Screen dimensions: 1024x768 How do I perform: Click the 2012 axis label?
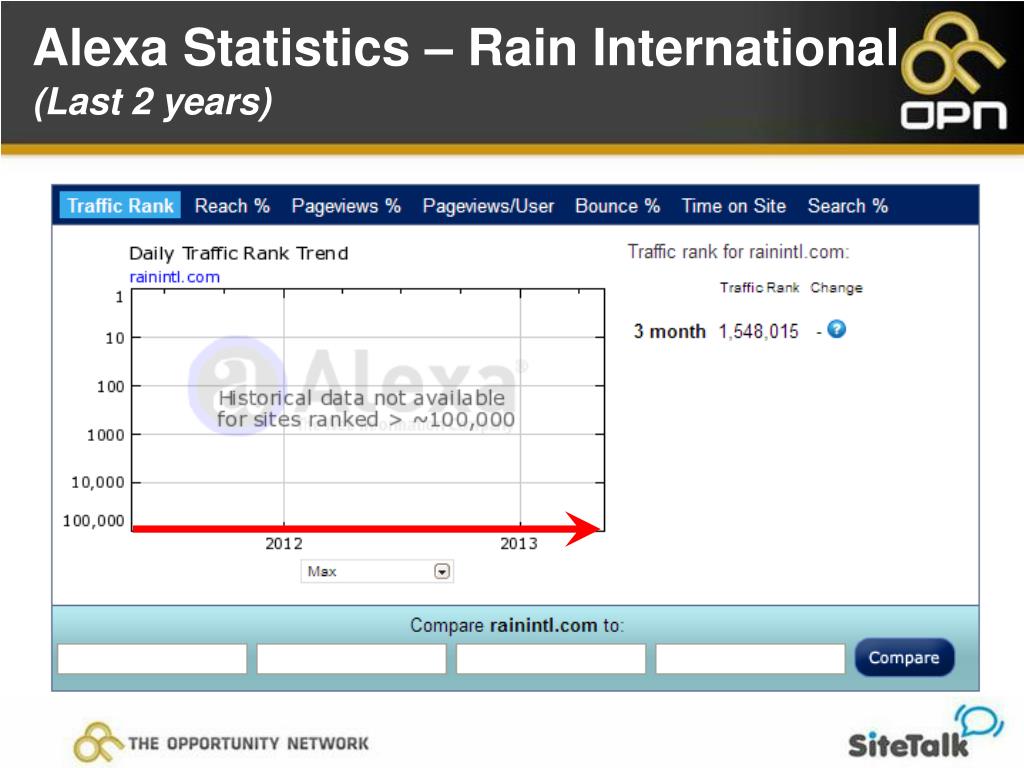click(x=284, y=543)
